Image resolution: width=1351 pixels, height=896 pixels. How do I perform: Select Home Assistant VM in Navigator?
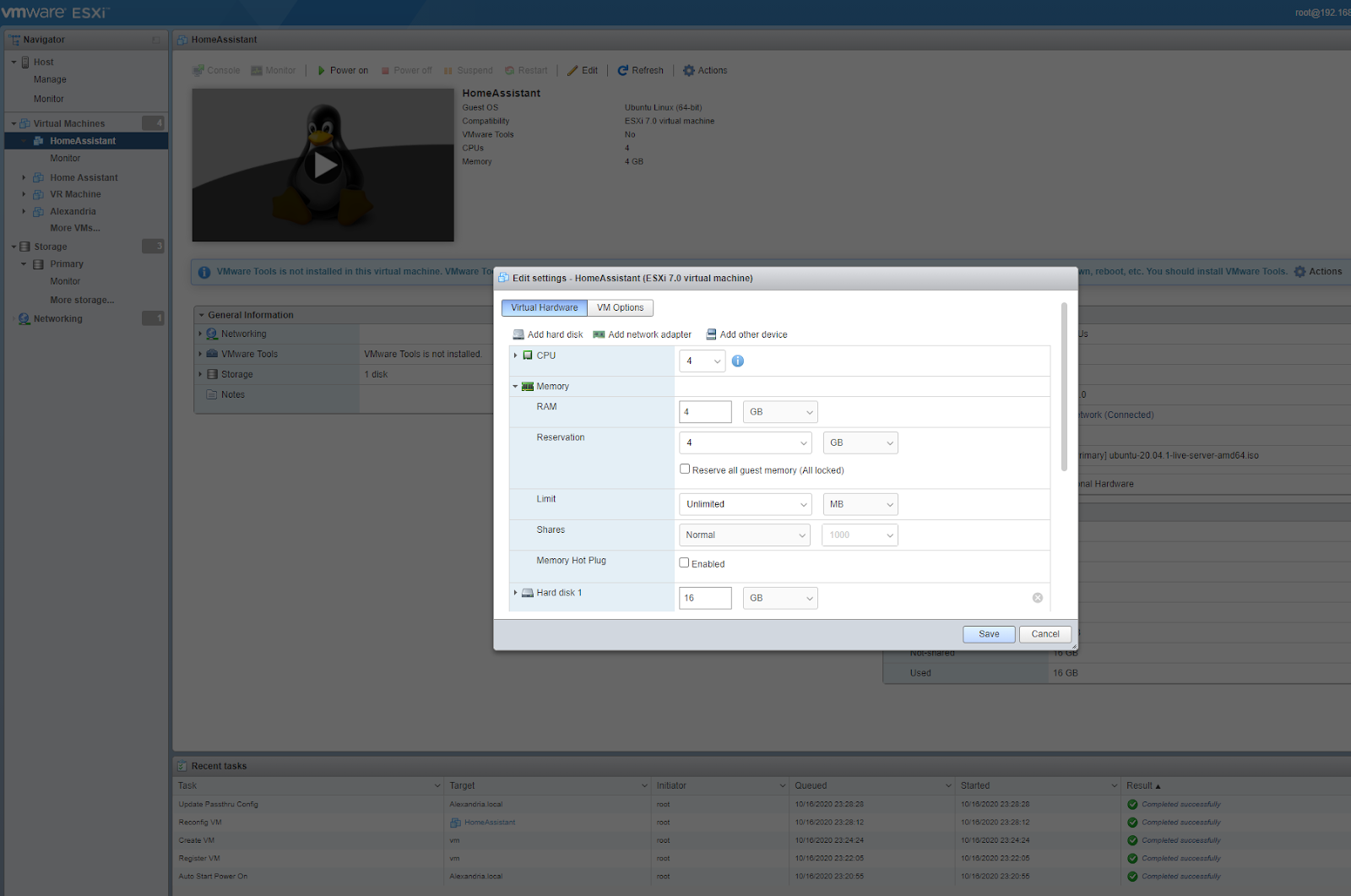pos(84,177)
